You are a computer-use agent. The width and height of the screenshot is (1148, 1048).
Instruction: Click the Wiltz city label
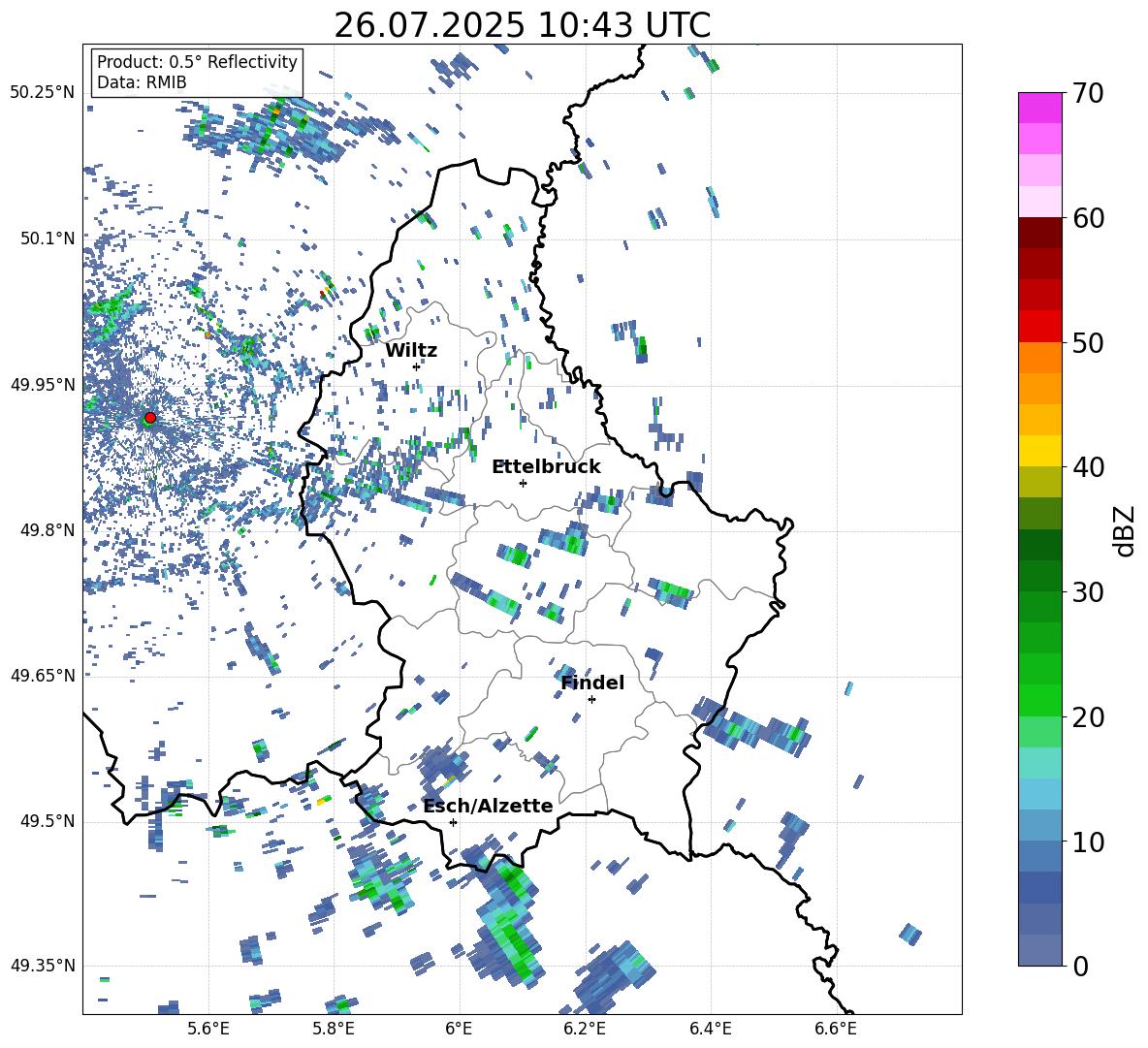pos(411,351)
